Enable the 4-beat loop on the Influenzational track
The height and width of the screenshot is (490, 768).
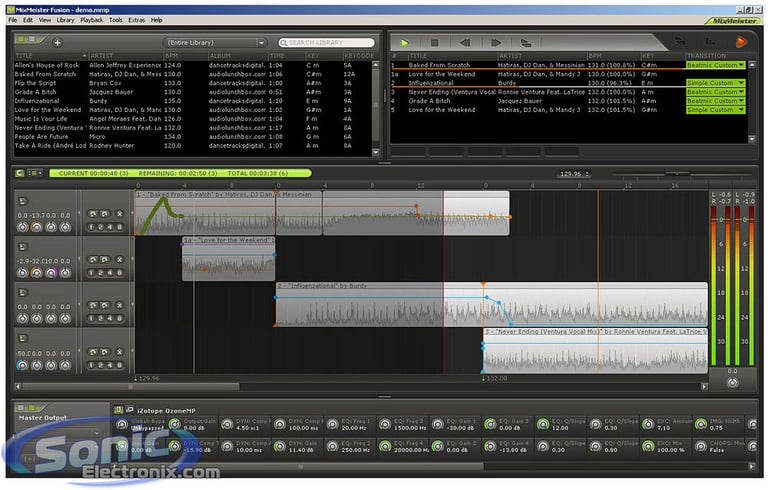[110, 319]
